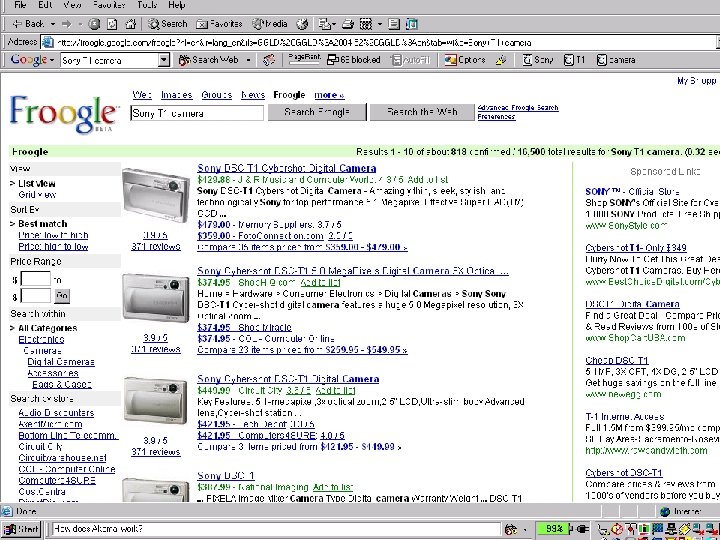The image size is (720, 540).
Task: Open Advanced Froogle Search link
Action: tap(518, 107)
